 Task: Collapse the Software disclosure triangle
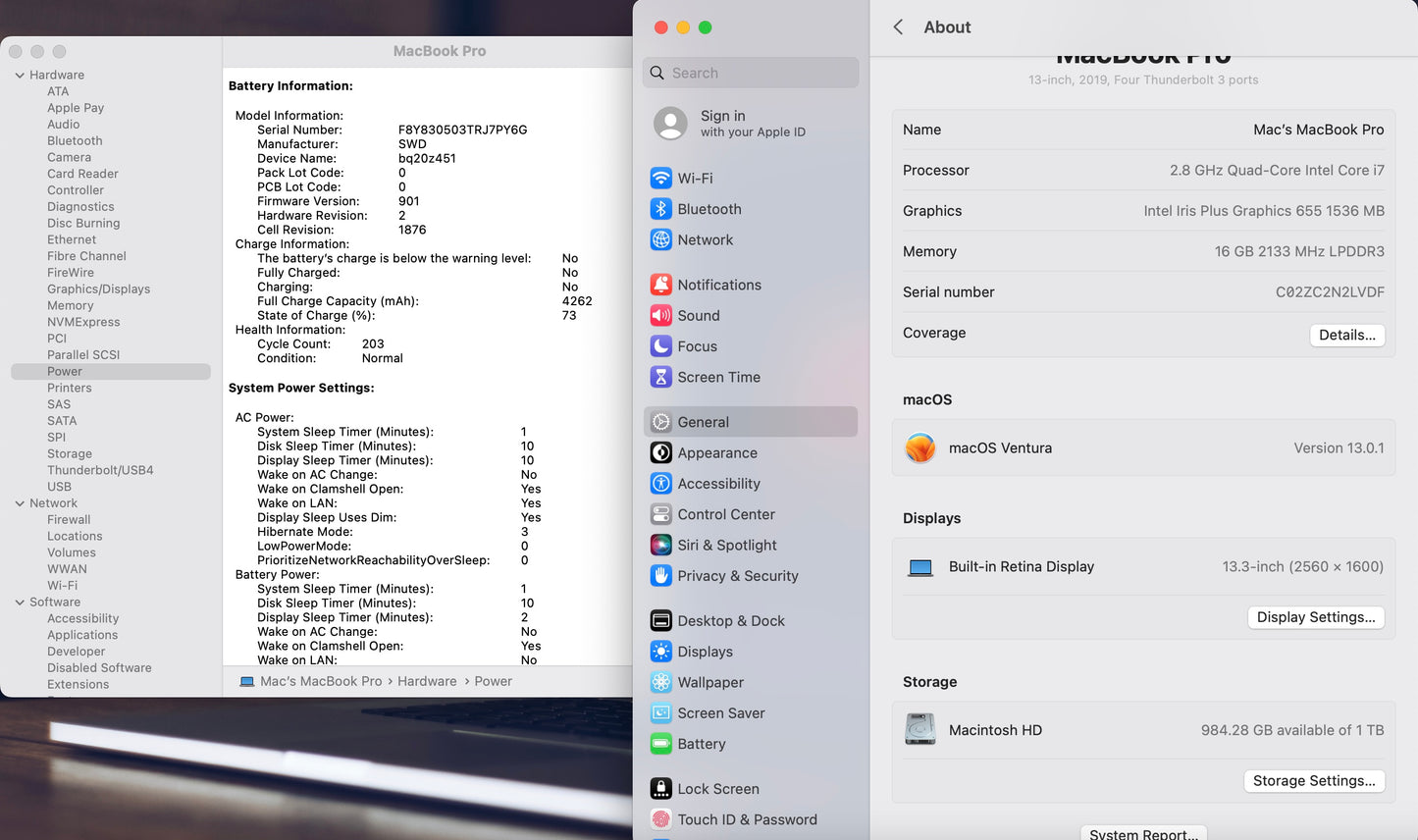point(20,602)
